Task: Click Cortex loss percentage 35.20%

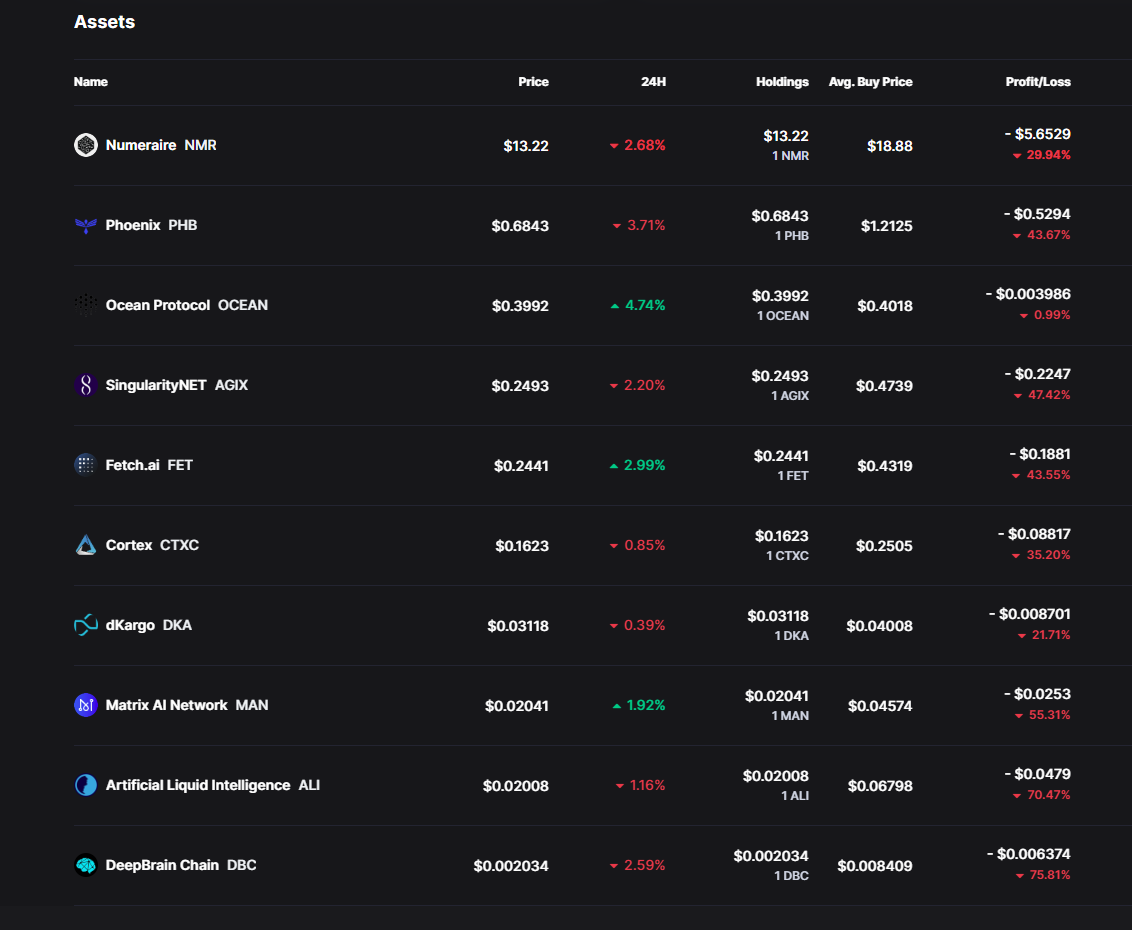Action: tap(1041, 555)
